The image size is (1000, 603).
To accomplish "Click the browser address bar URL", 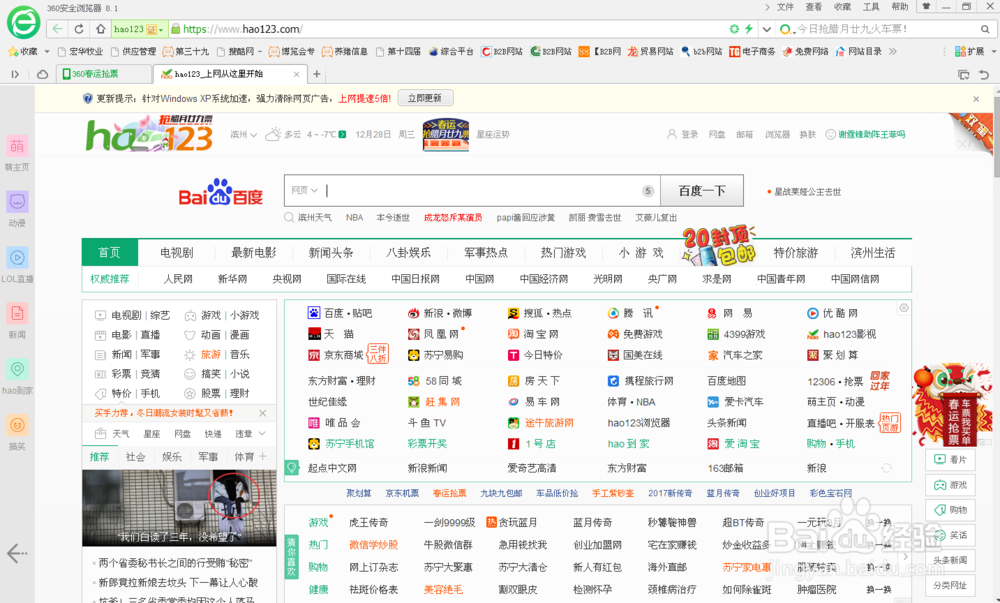I will coord(242,29).
